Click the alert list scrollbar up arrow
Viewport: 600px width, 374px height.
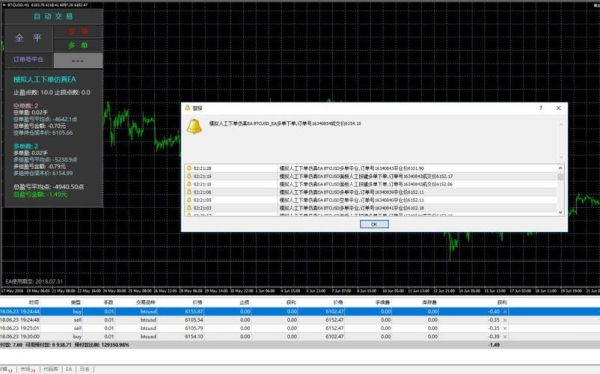click(561, 168)
